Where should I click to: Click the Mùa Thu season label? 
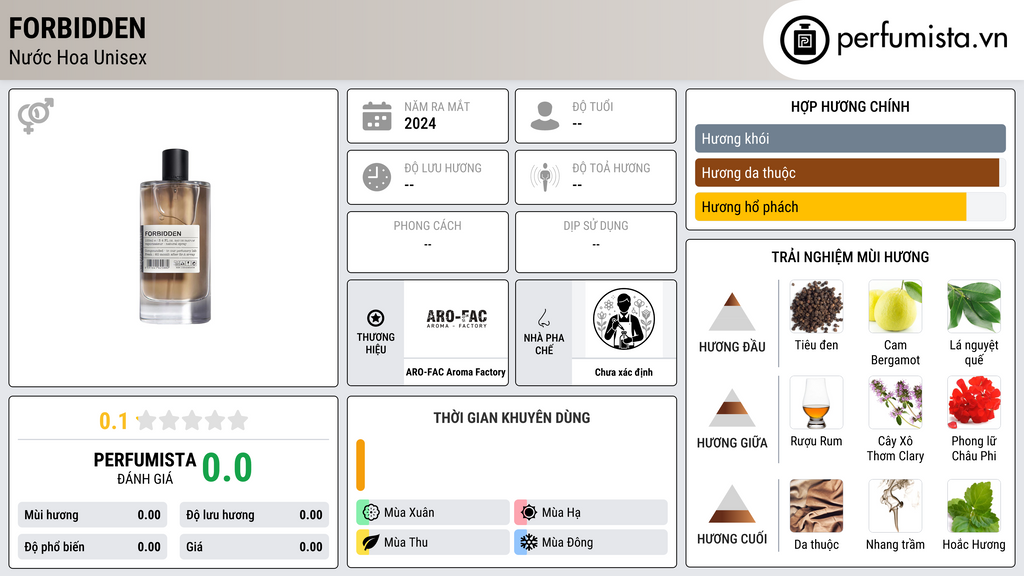[406, 542]
